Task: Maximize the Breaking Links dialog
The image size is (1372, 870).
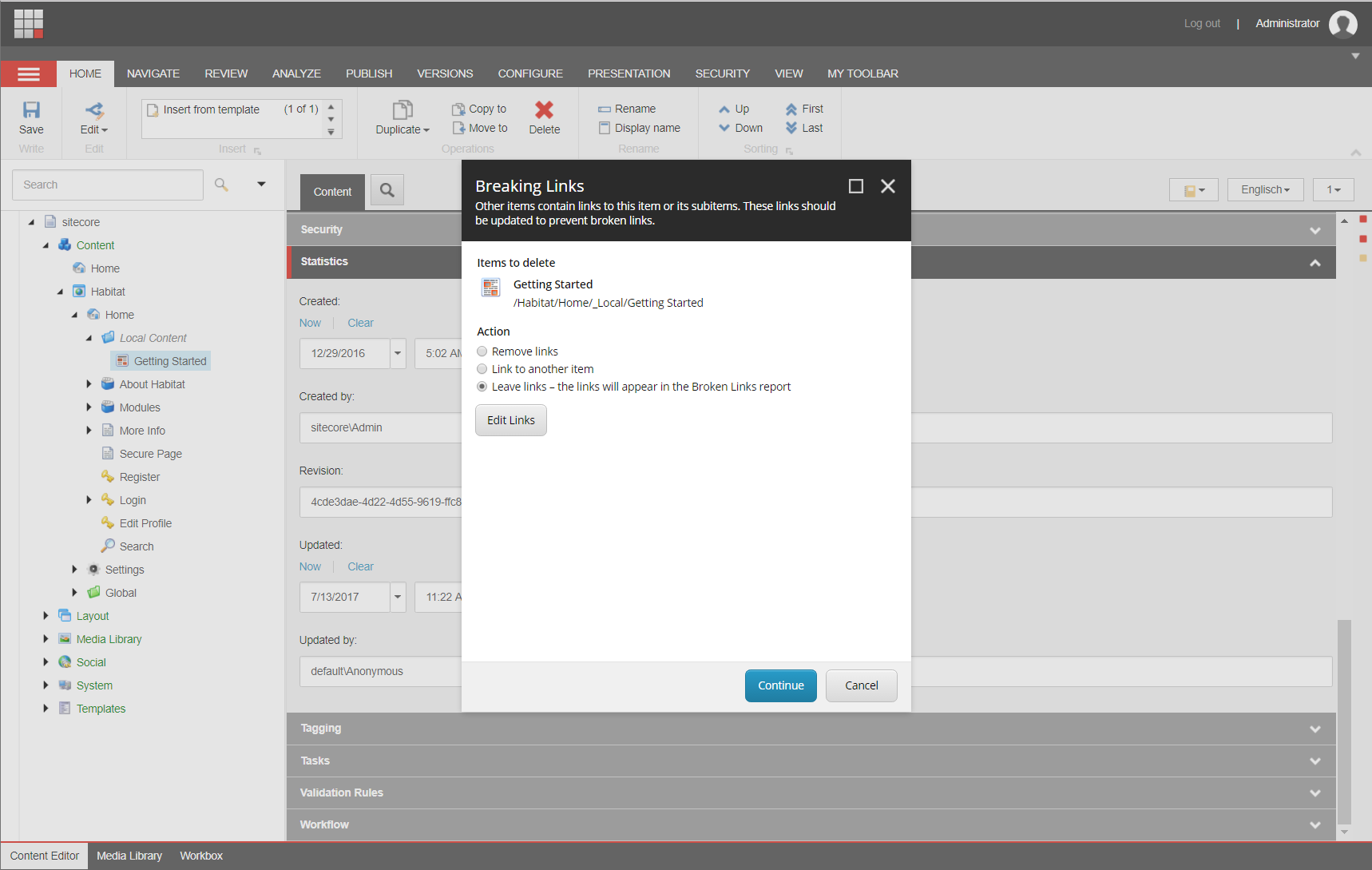Action: click(856, 186)
